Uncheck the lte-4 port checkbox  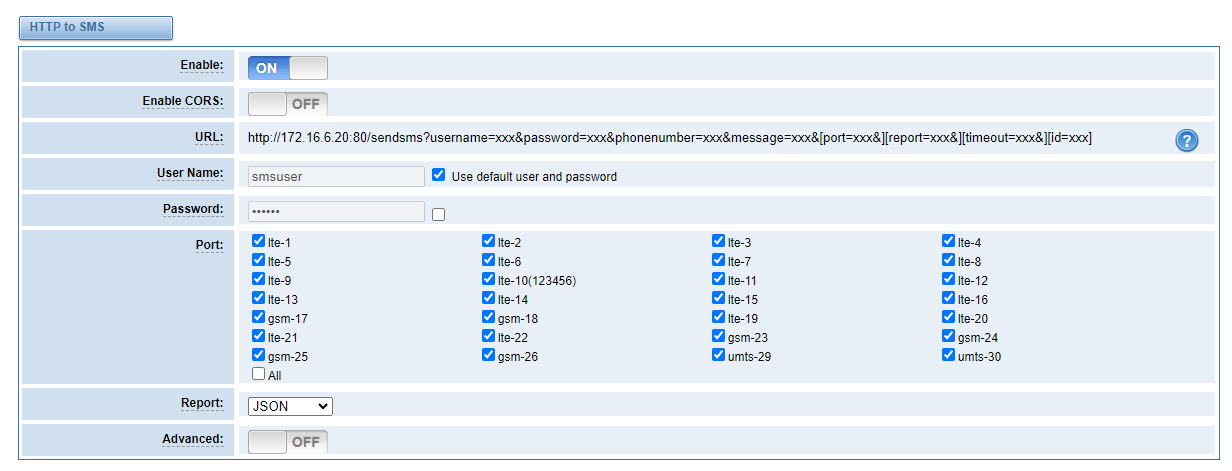pos(948,241)
